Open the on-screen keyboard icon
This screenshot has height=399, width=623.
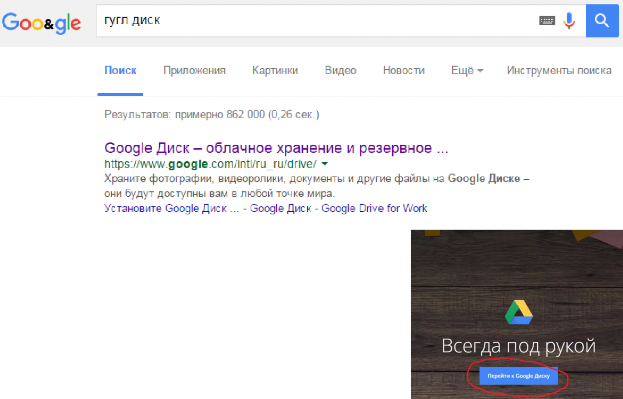547,20
